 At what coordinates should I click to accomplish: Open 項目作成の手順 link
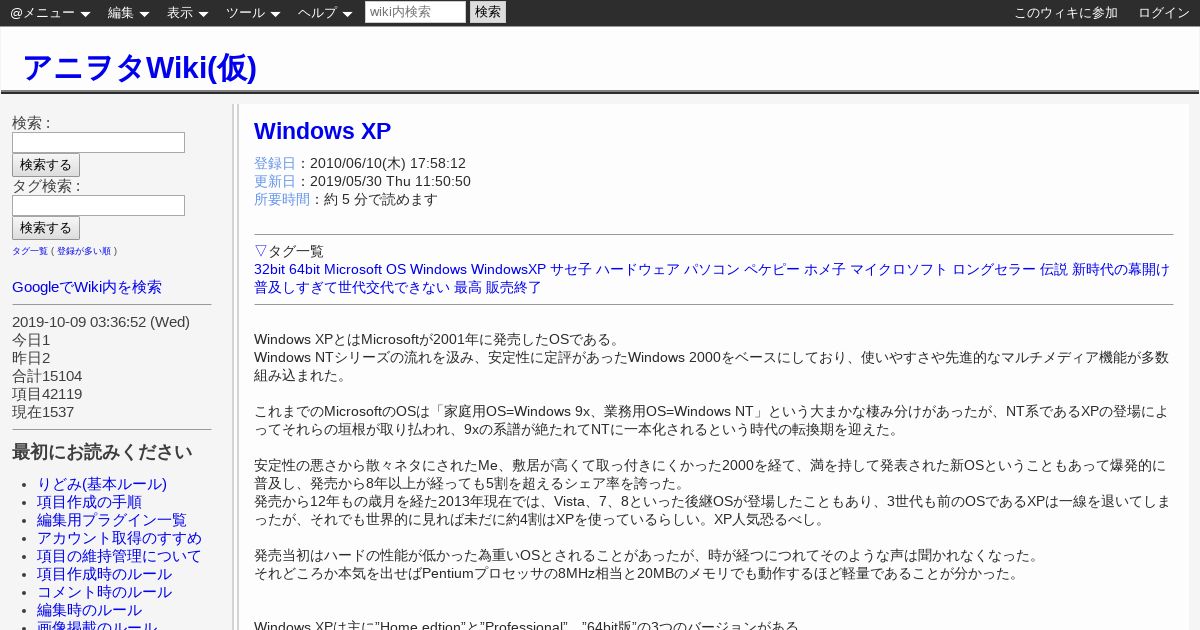(x=89, y=502)
